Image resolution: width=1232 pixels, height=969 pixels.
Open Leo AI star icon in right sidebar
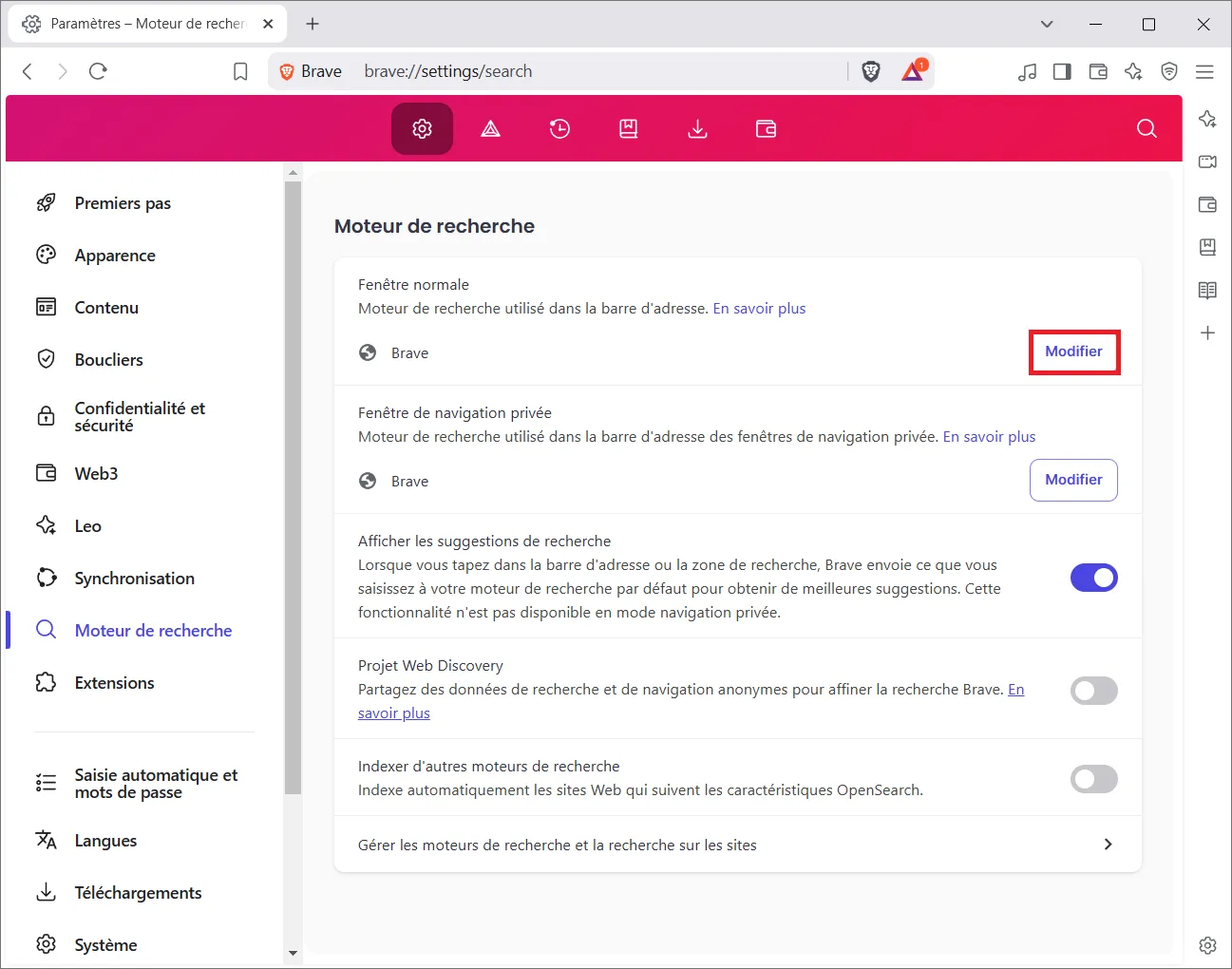tap(1207, 119)
